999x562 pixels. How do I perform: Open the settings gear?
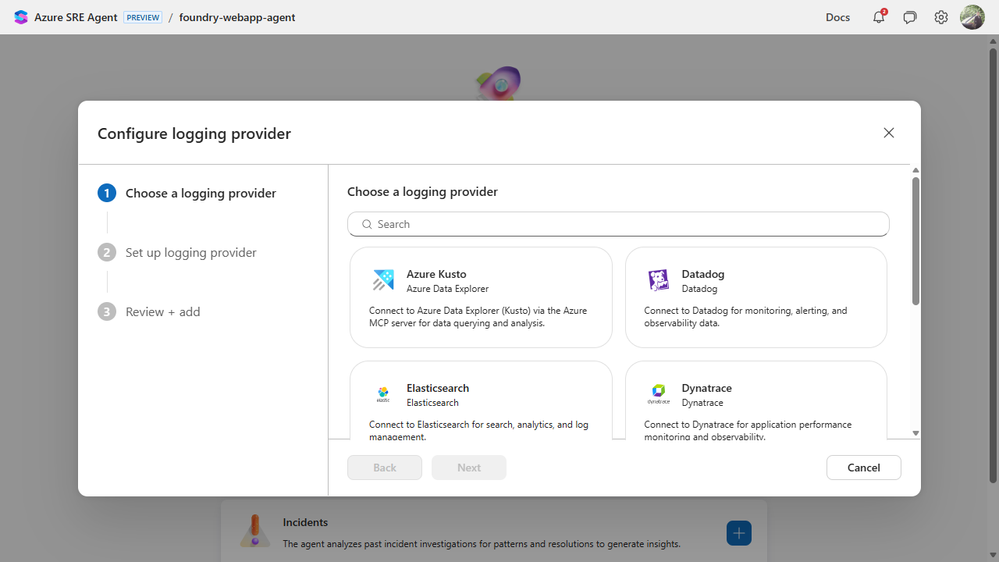pyautogui.click(x=941, y=17)
